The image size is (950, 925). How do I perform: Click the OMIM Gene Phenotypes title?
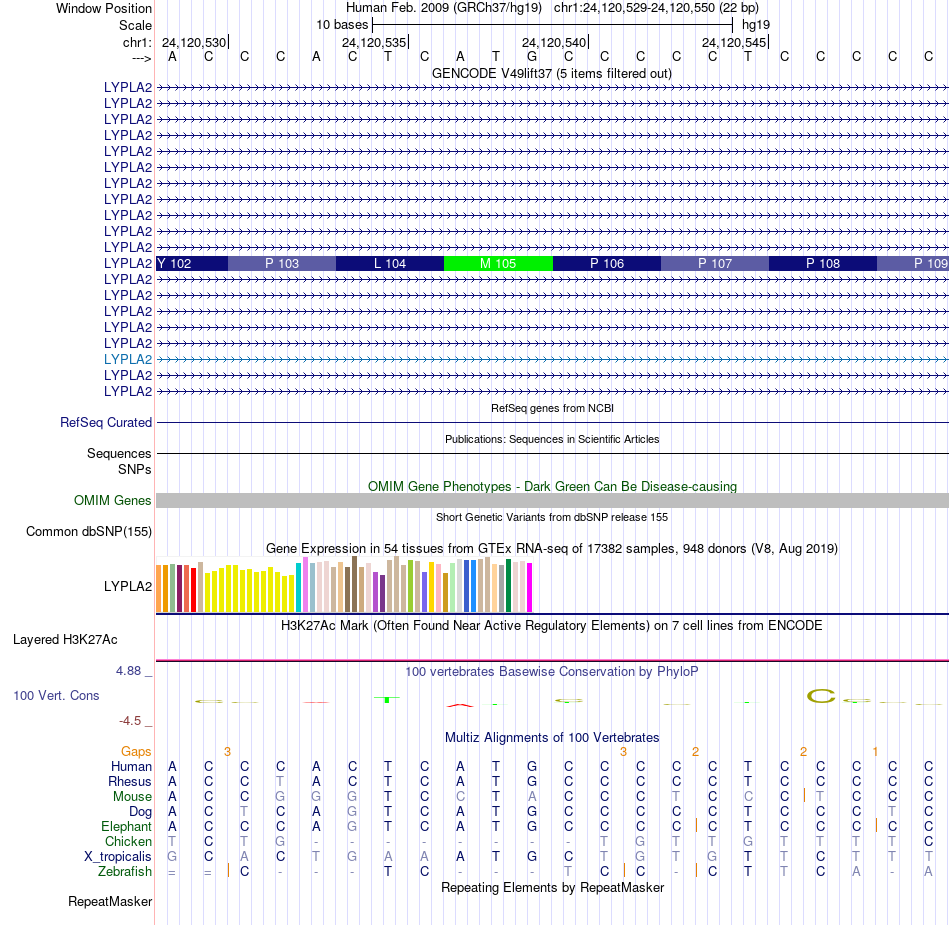553,486
